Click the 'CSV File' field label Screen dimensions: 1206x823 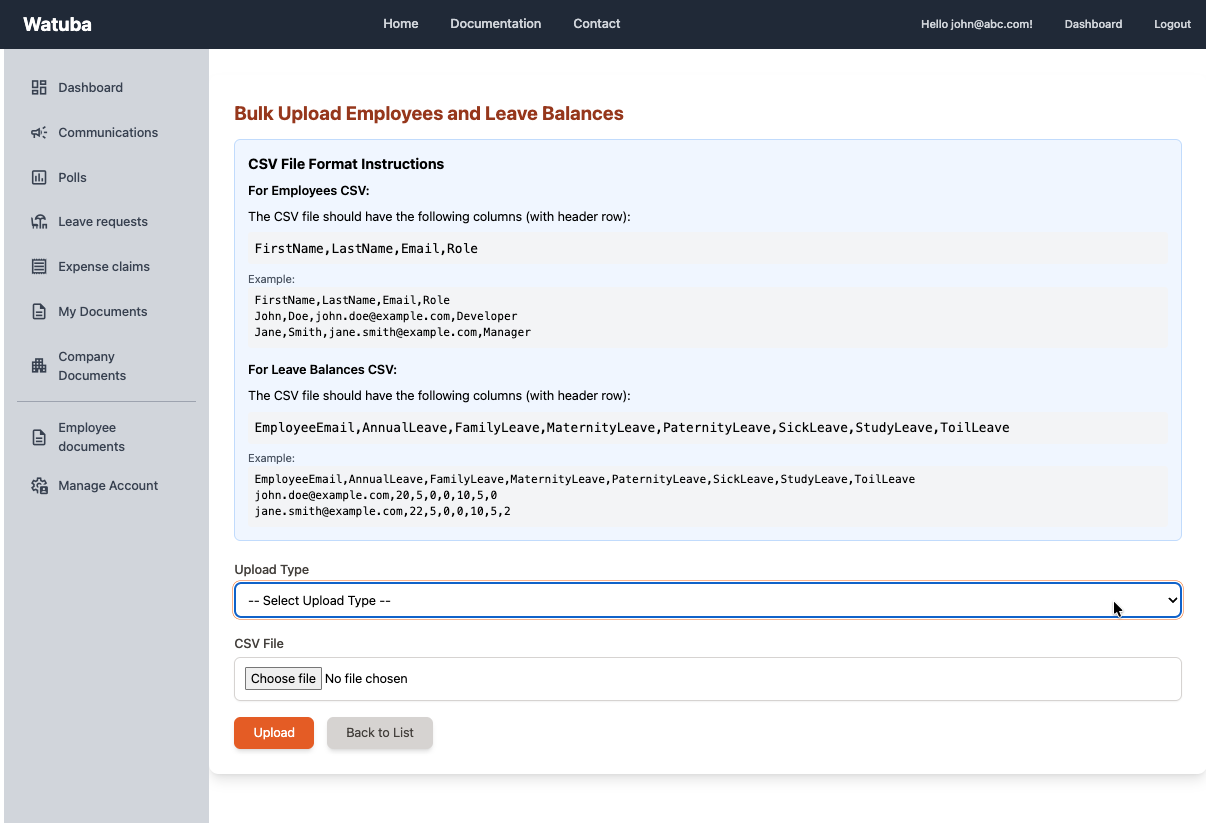point(259,644)
